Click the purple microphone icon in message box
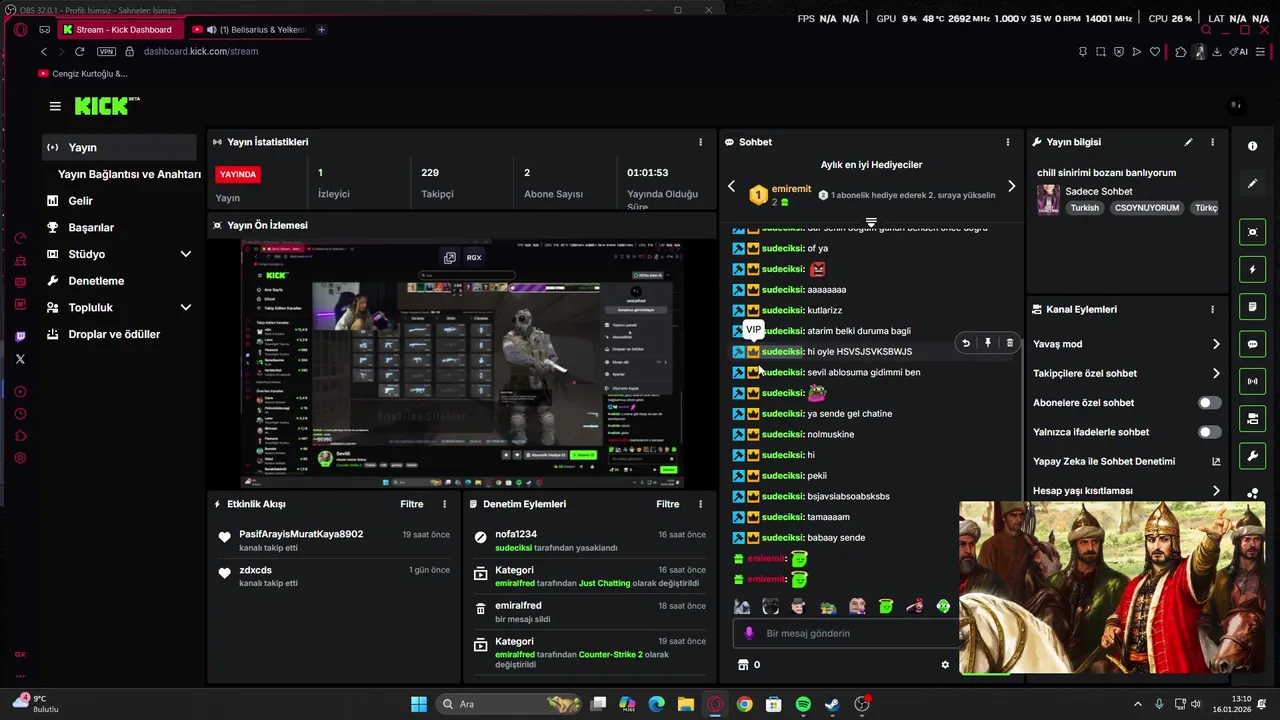 tap(749, 633)
